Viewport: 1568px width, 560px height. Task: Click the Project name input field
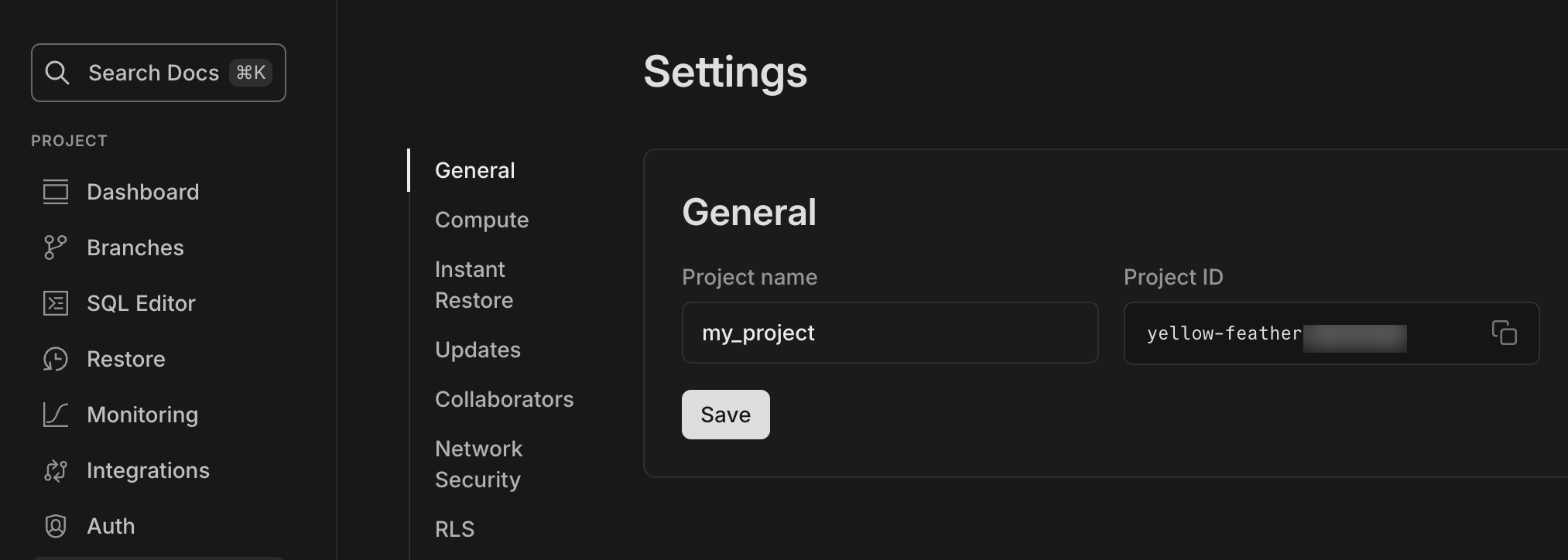(x=890, y=333)
